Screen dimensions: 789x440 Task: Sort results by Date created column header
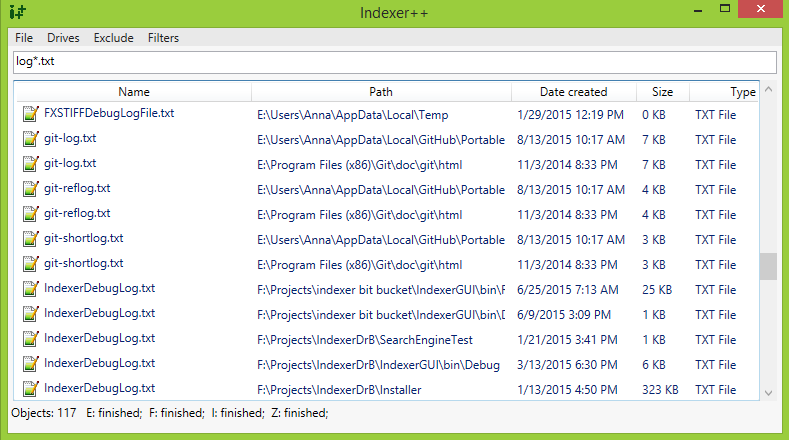[574, 92]
